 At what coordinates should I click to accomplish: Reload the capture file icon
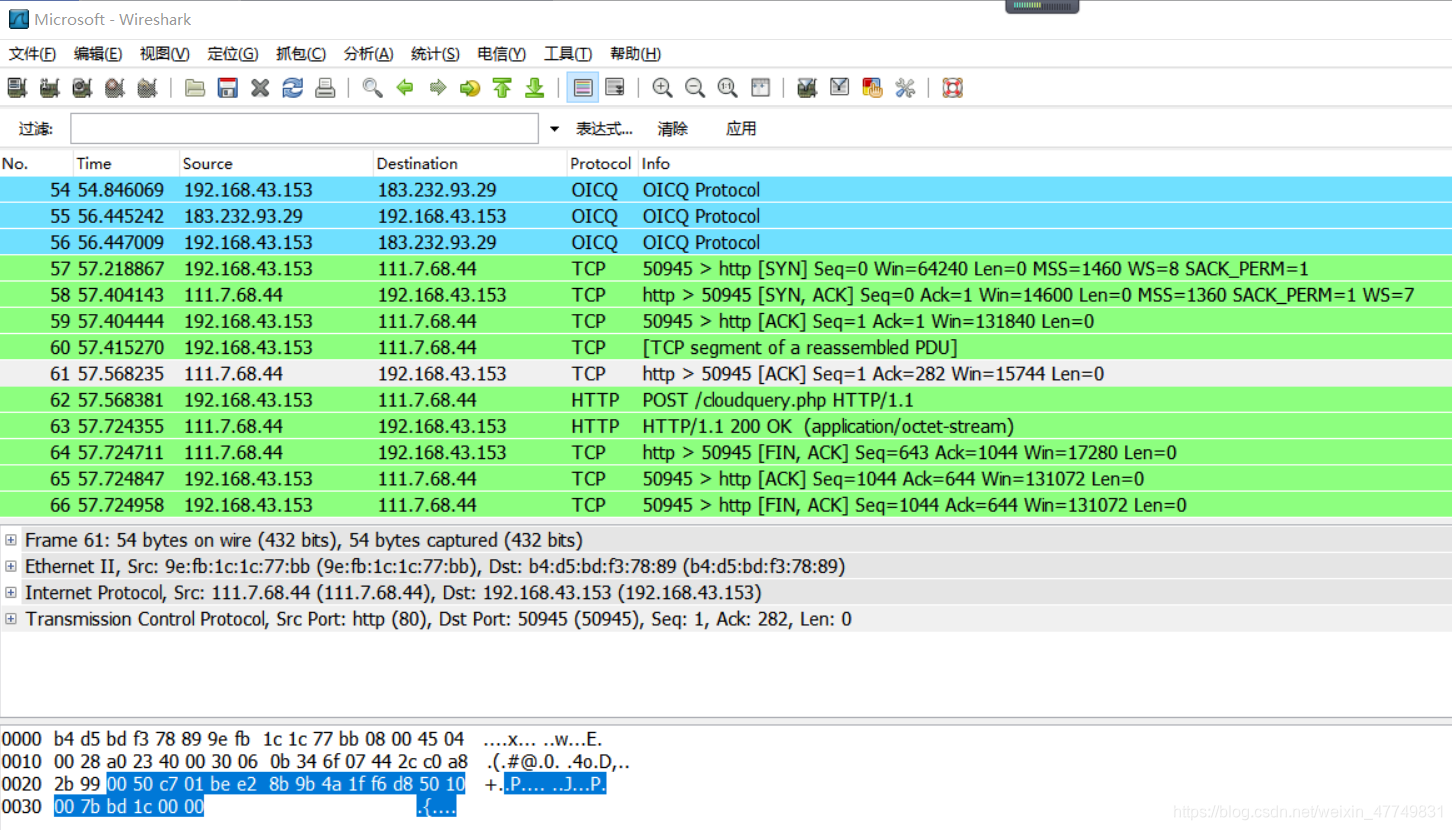[x=292, y=88]
